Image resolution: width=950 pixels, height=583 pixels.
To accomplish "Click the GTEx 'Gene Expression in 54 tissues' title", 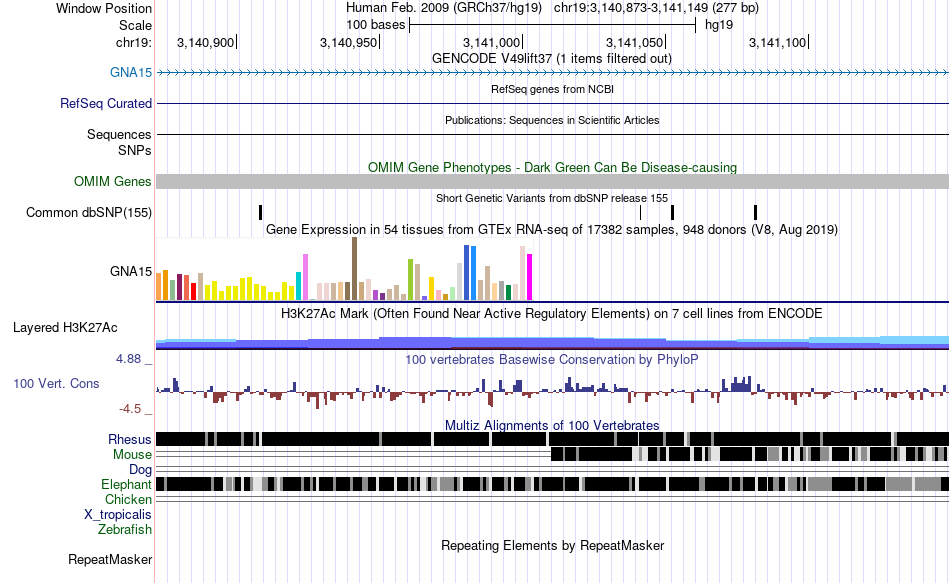I will click(x=552, y=230).
